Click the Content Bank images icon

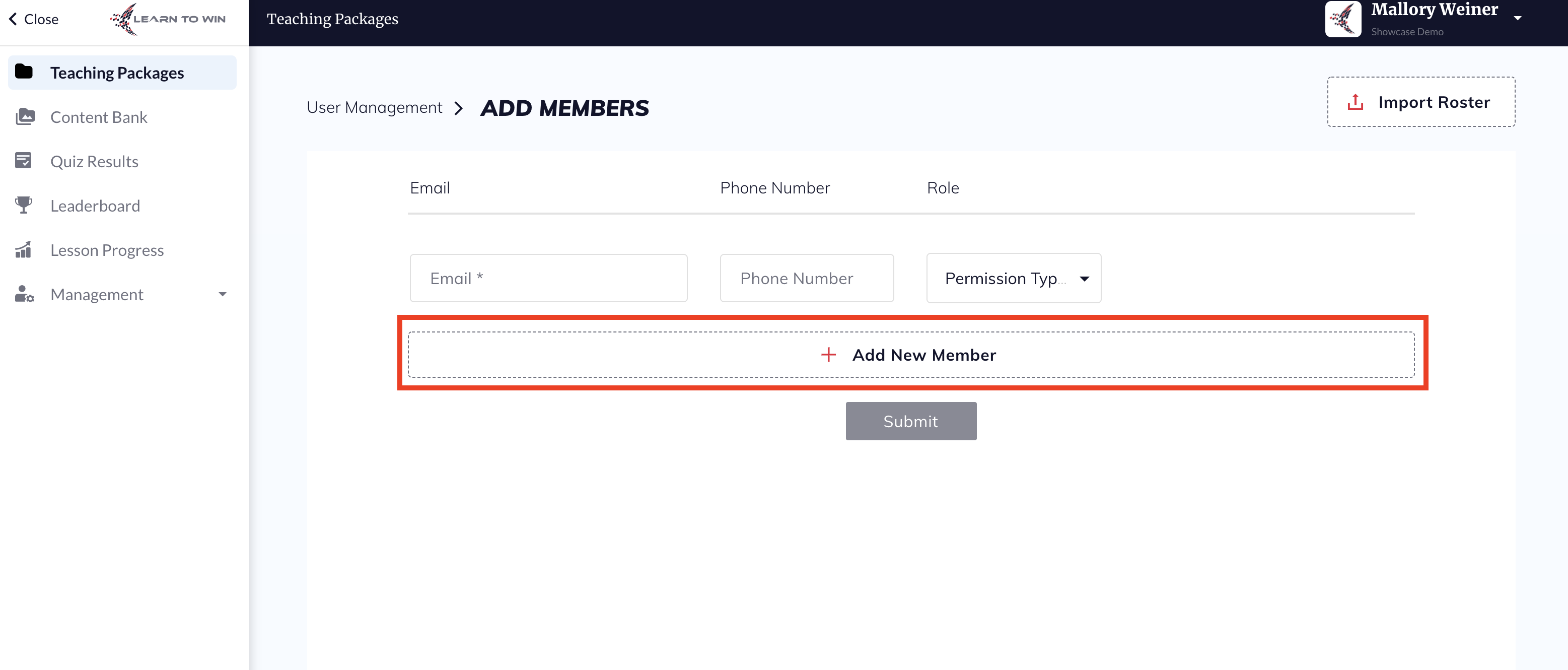coord(25,116)
